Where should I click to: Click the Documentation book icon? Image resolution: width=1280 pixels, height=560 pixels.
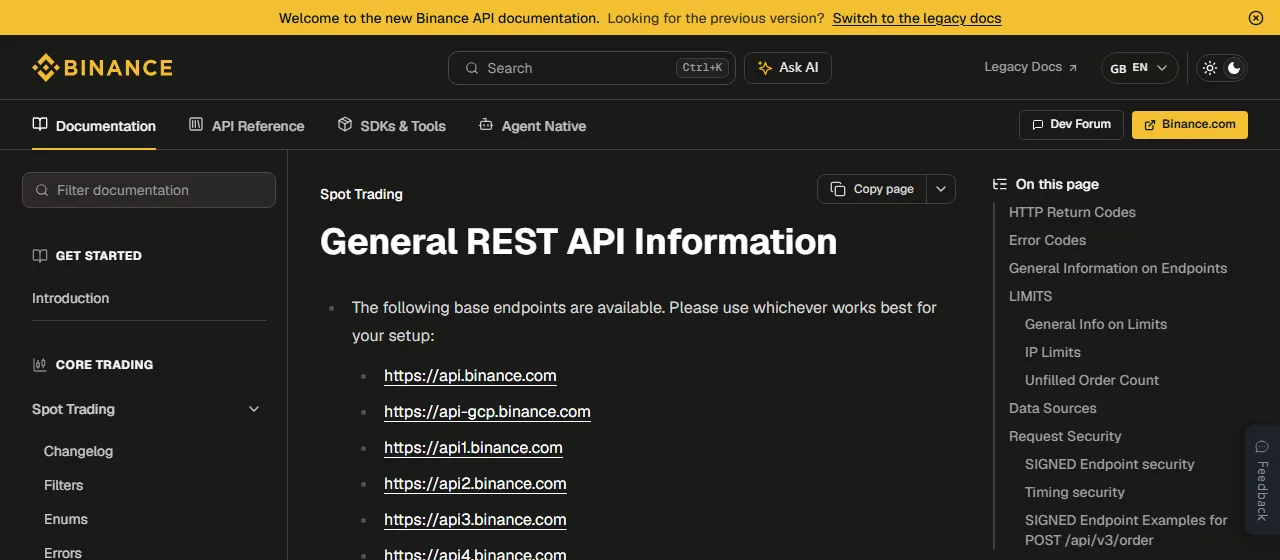coord(40,125)
